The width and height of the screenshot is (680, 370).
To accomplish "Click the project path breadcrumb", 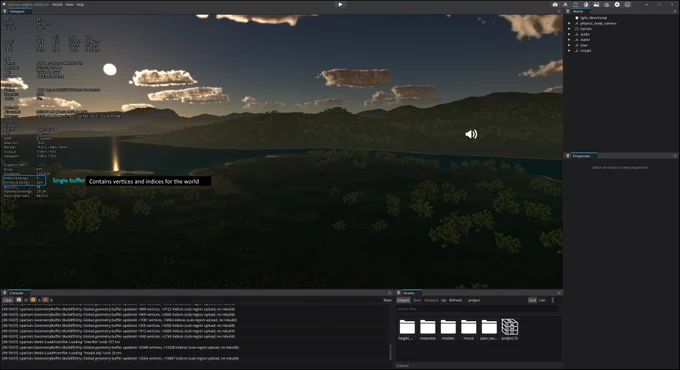I will (x=474, y=300).
